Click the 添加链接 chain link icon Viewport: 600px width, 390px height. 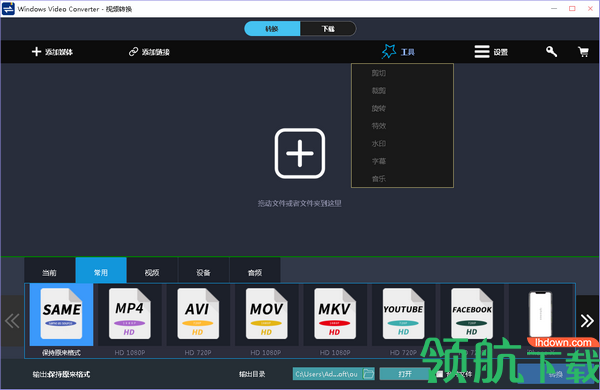[133, 52]
